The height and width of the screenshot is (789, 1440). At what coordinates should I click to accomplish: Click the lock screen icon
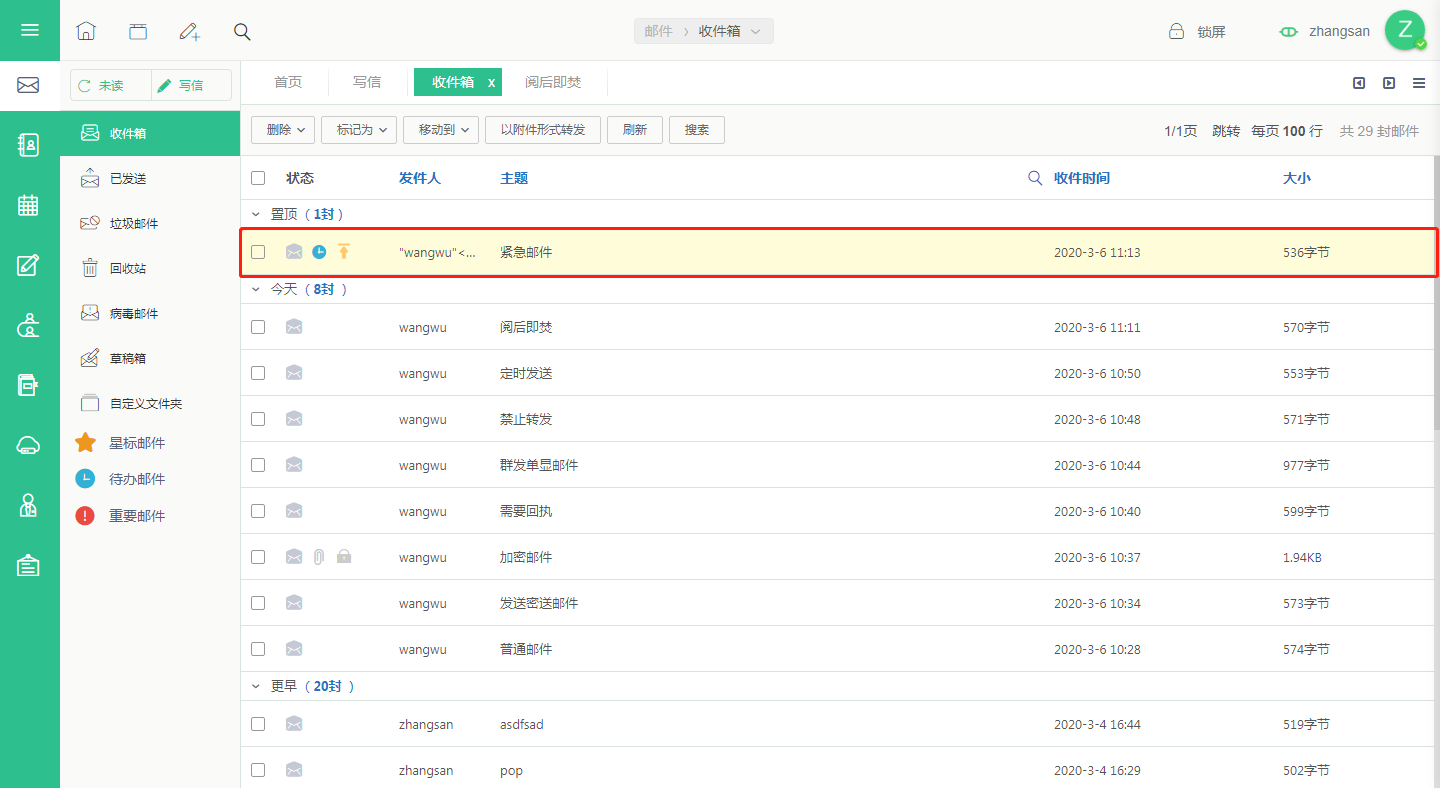[x=1177, y=31]
